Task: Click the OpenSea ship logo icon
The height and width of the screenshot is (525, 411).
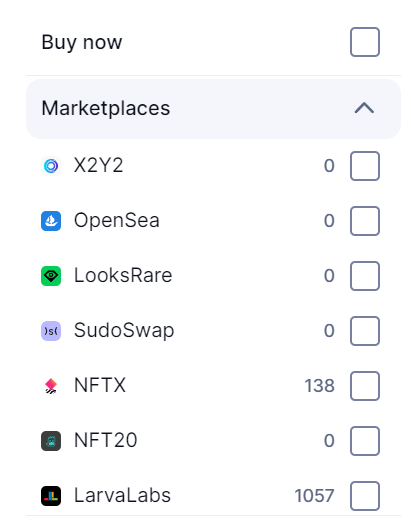Action: 51,221
